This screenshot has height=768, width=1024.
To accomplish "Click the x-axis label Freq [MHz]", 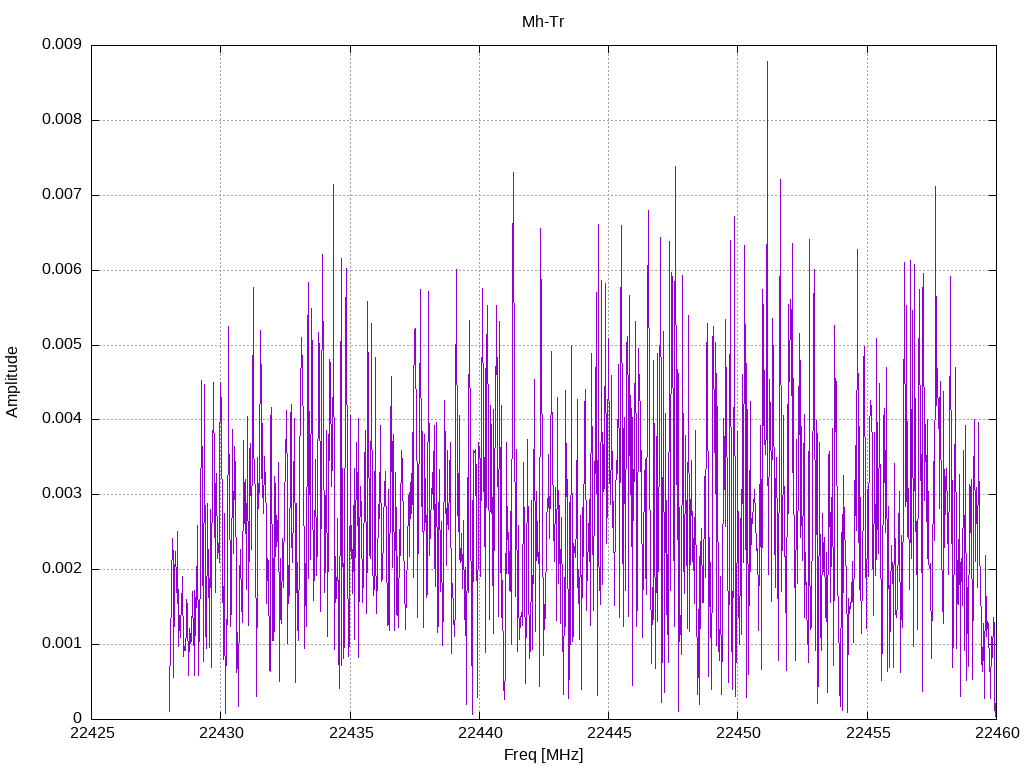I will [x=543, y=755].
